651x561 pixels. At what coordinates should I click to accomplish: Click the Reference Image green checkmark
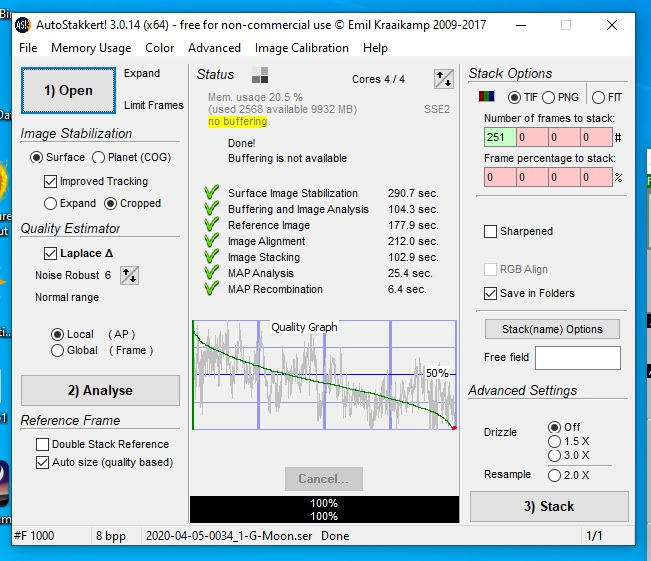[x=211, y=225]
